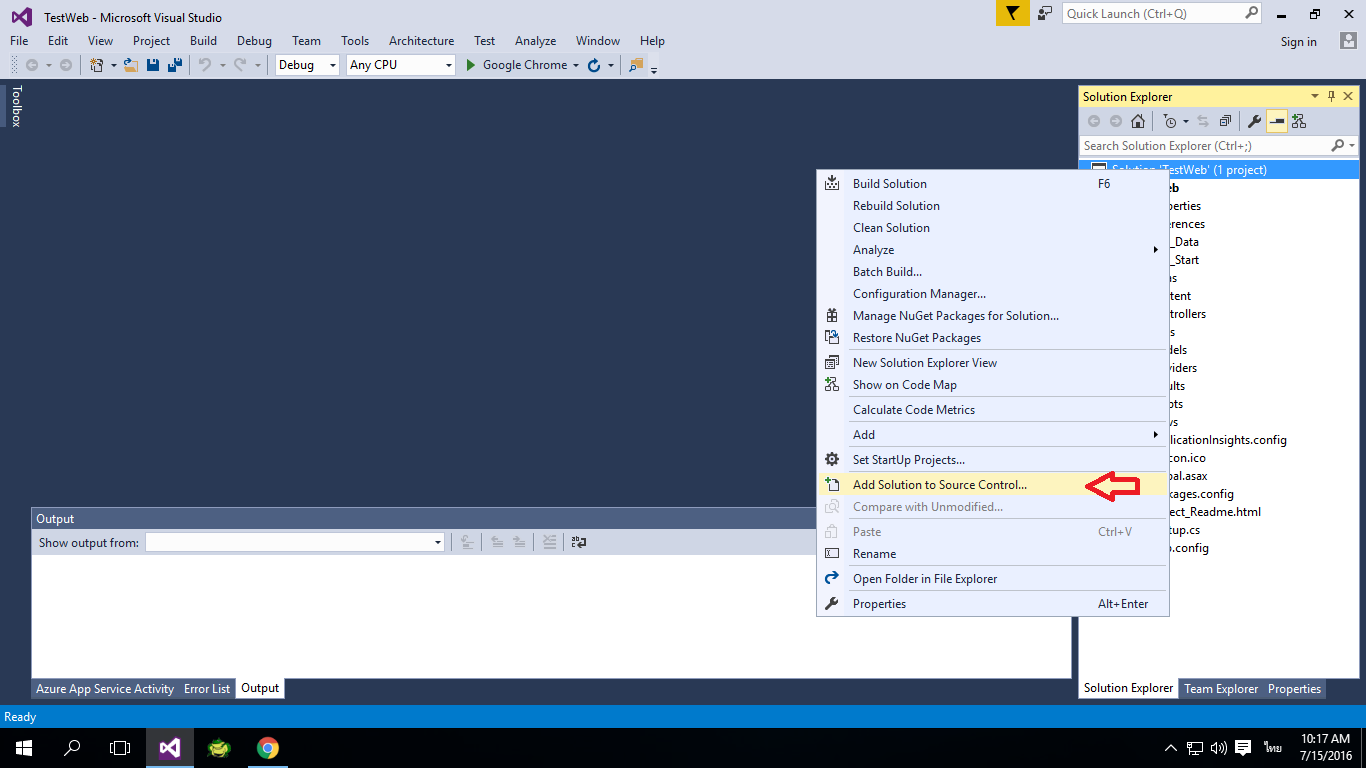Click Collapse All icon in Solution Explorer
Screen dimensions: 1366x768
[1225, 121]
